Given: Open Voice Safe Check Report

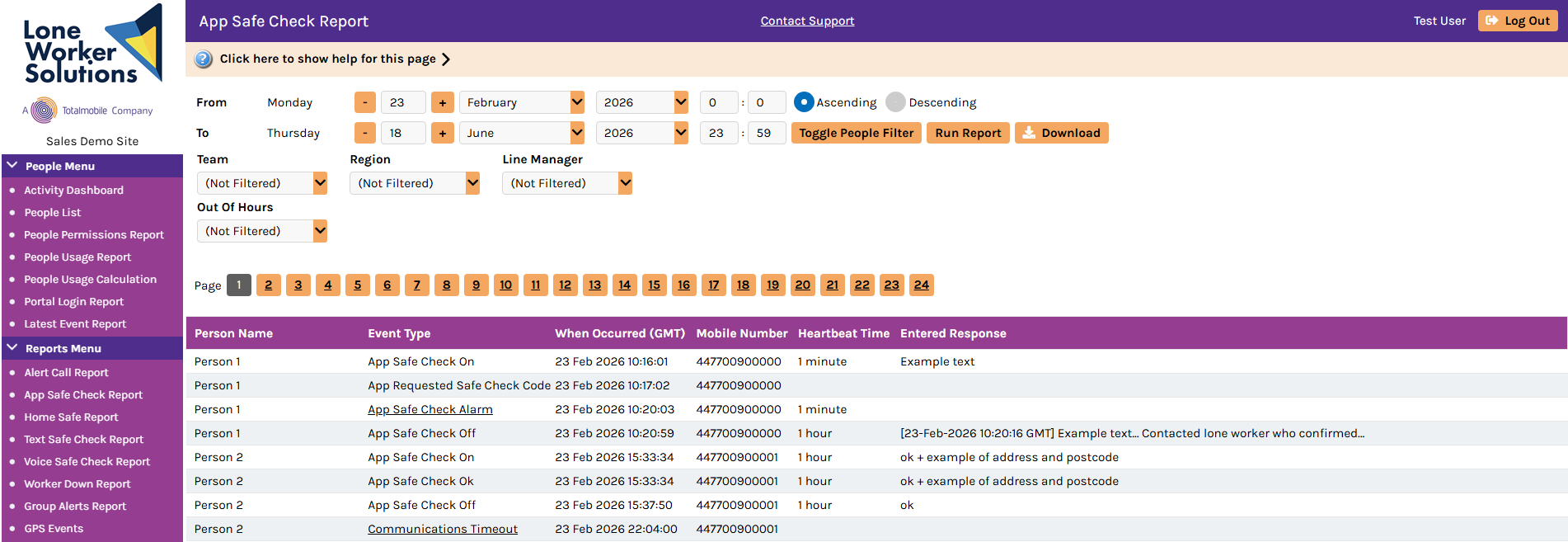Looking at the screenshot, I should pos(87,462).
